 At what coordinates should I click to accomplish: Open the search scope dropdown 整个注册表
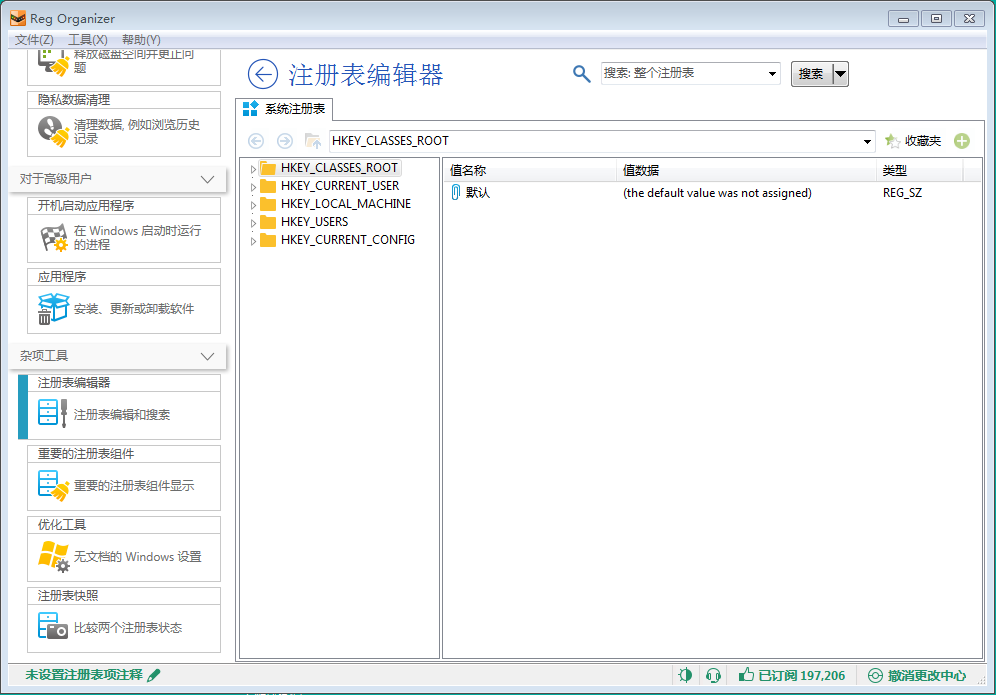click(x=772, y=74)
